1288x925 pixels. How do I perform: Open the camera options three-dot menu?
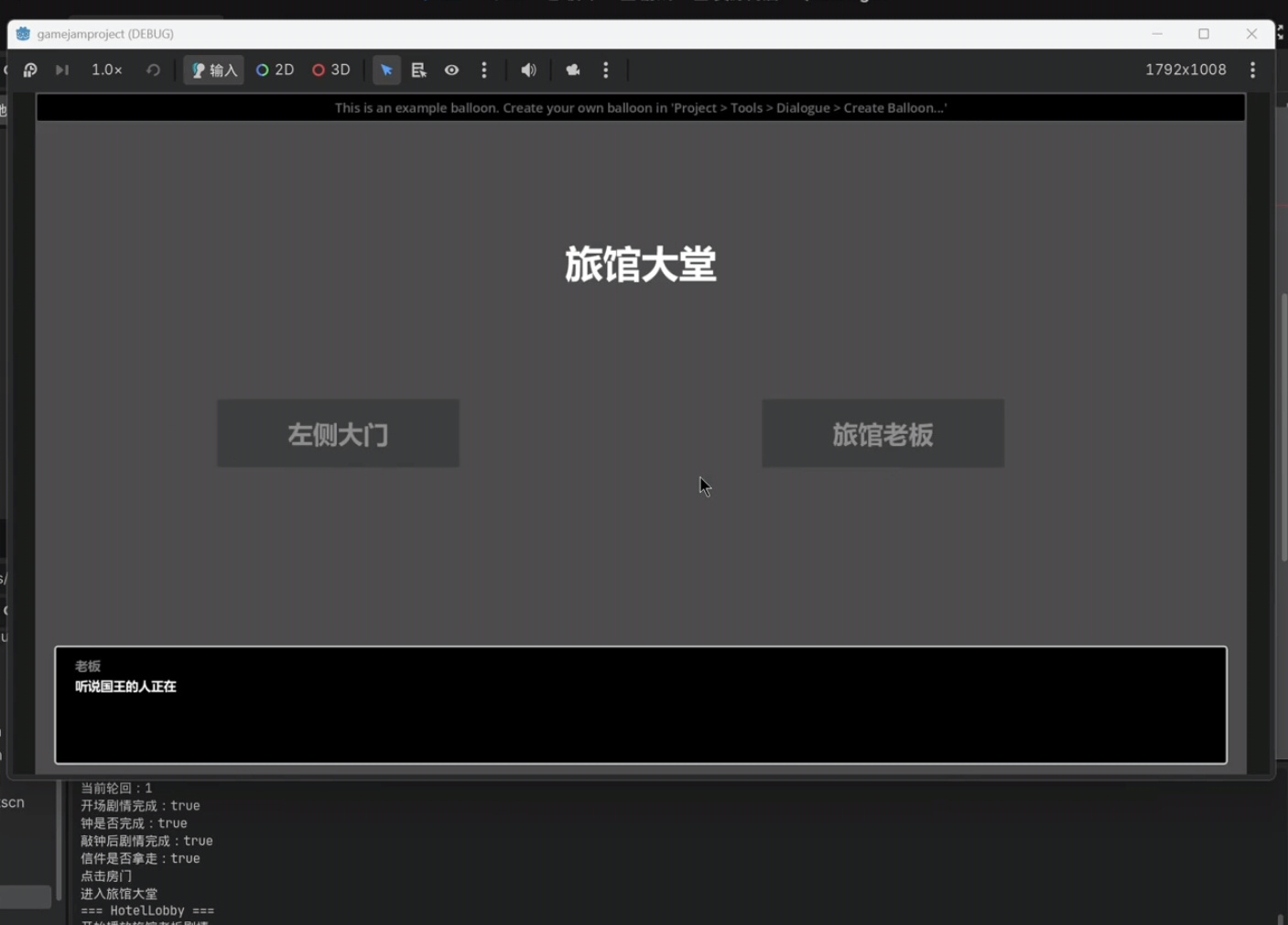point(606,70)
